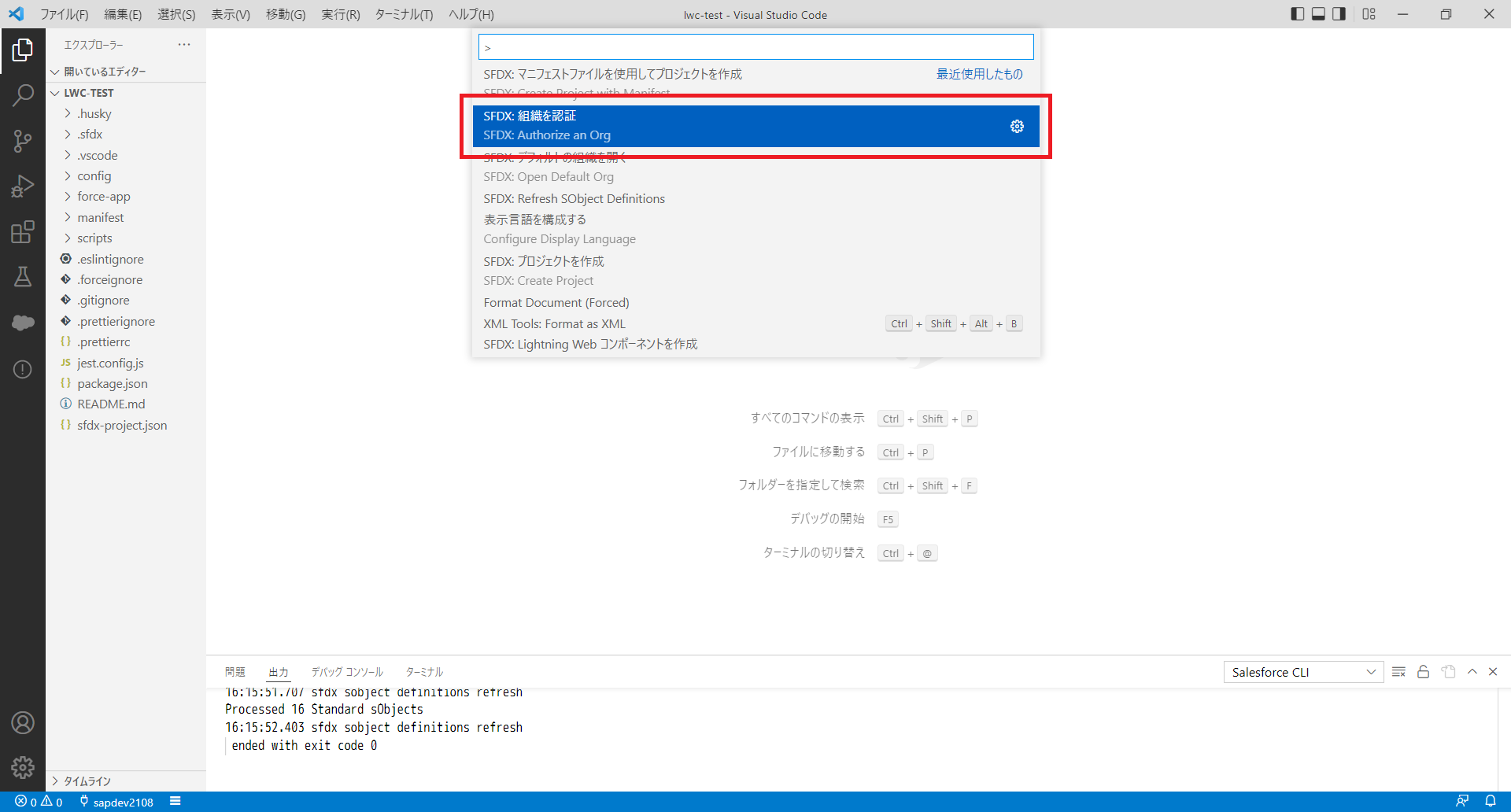Toggle the bottom panel visibility
The width and height of the screenshot is (1511, 812).
coord(1318,14)
